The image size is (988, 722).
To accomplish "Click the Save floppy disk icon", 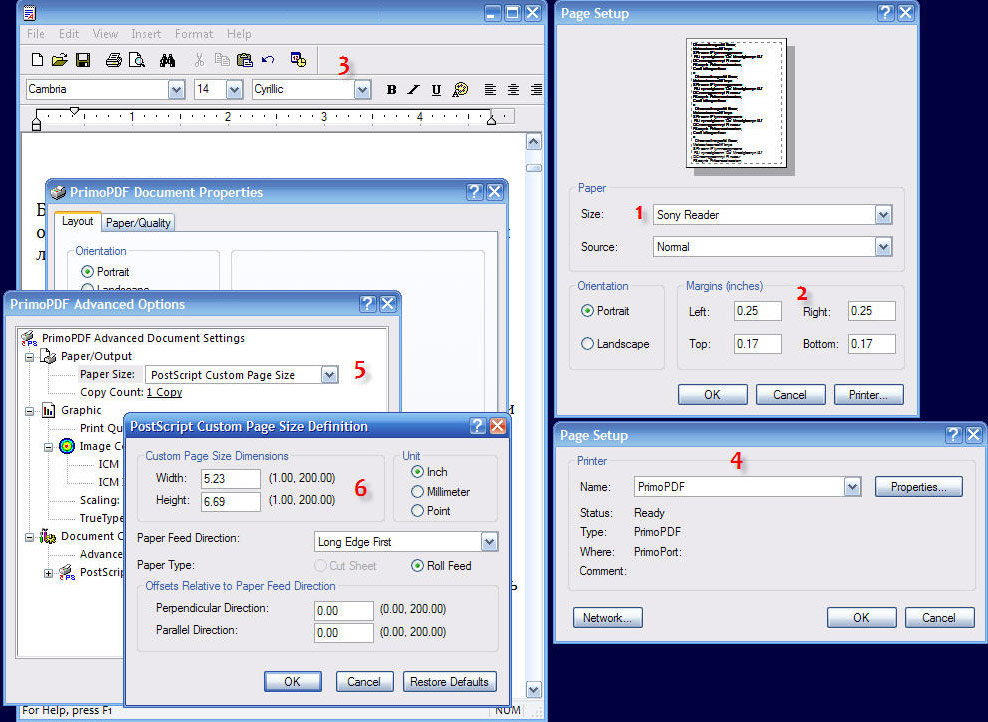I will pos(83,60).
